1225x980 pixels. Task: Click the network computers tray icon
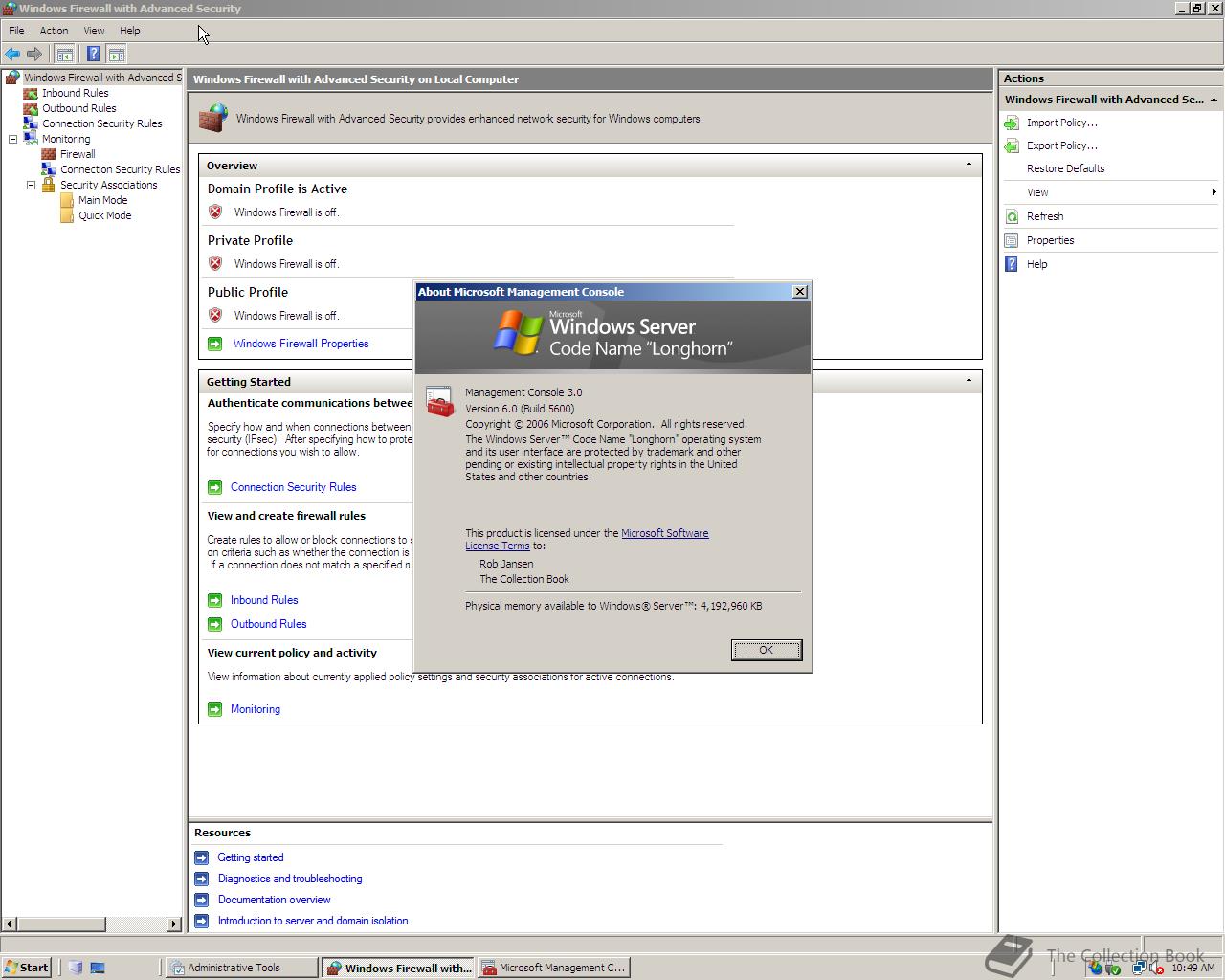pyautogui.click(x=1139, y=968)
